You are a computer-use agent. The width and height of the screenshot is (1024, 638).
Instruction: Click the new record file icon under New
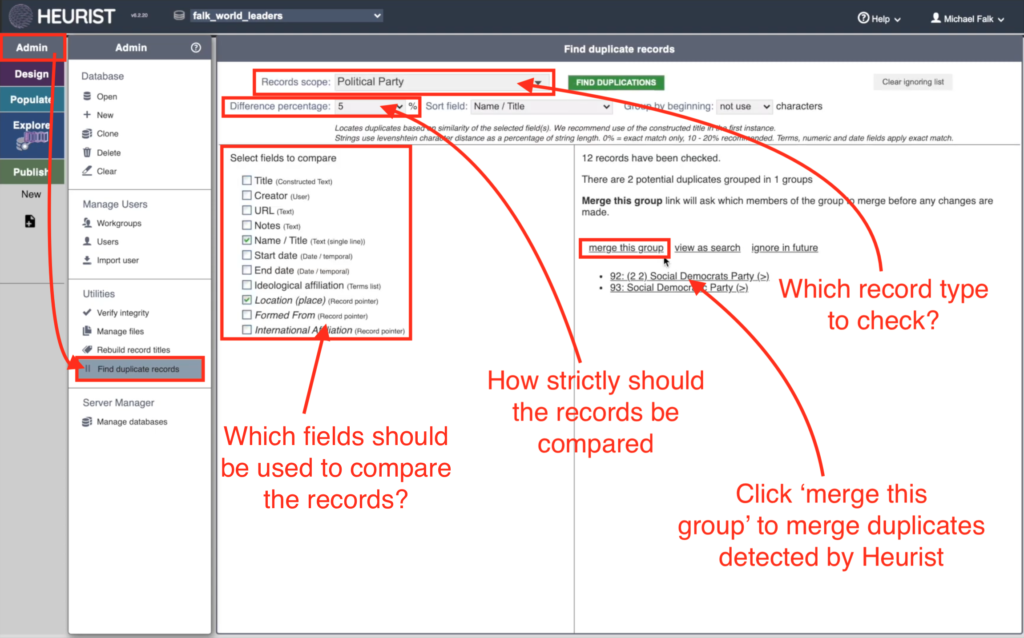[x=30, y=221]
